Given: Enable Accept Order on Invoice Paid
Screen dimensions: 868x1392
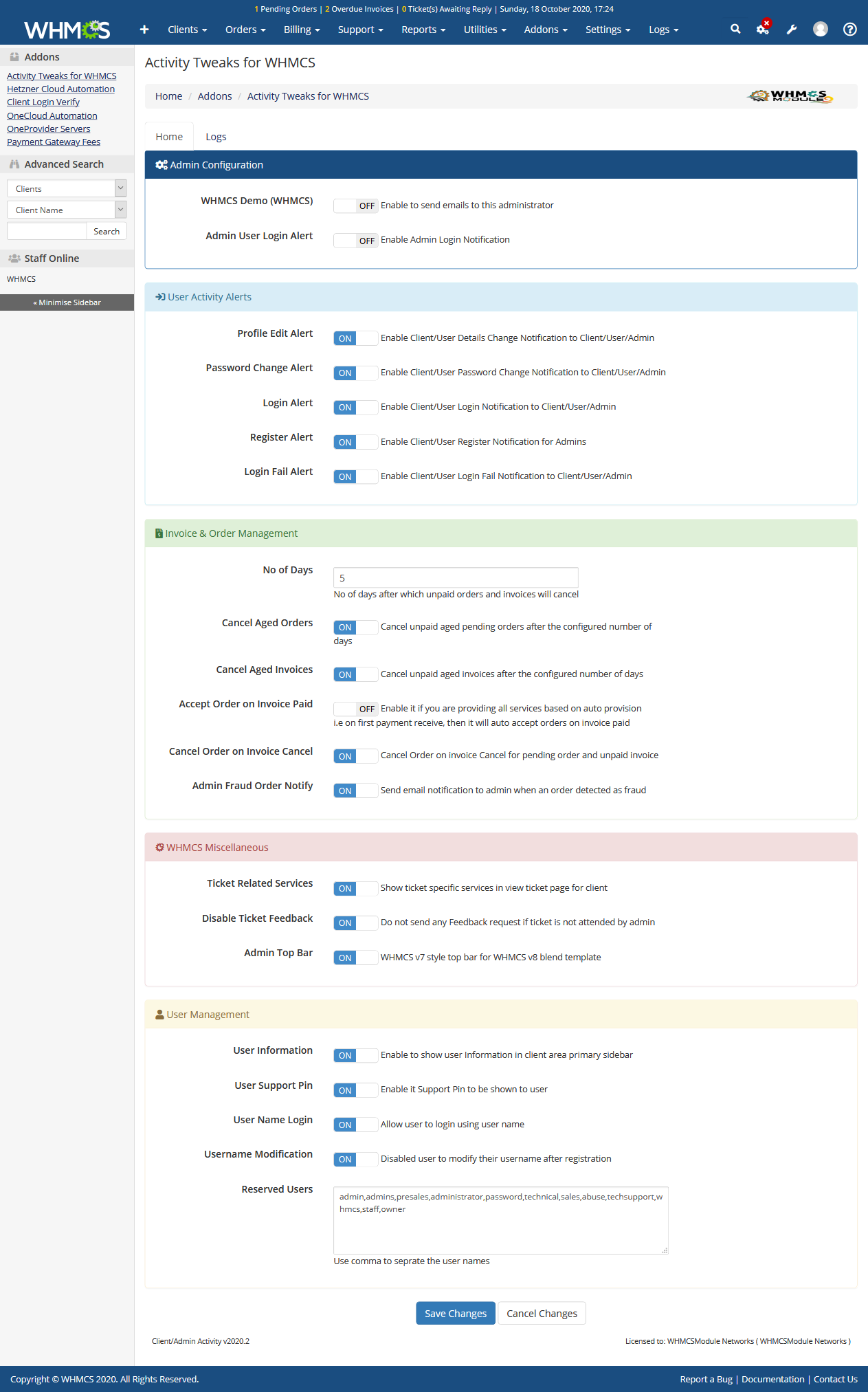Looking at the screenshot, I should coord(355,709).
